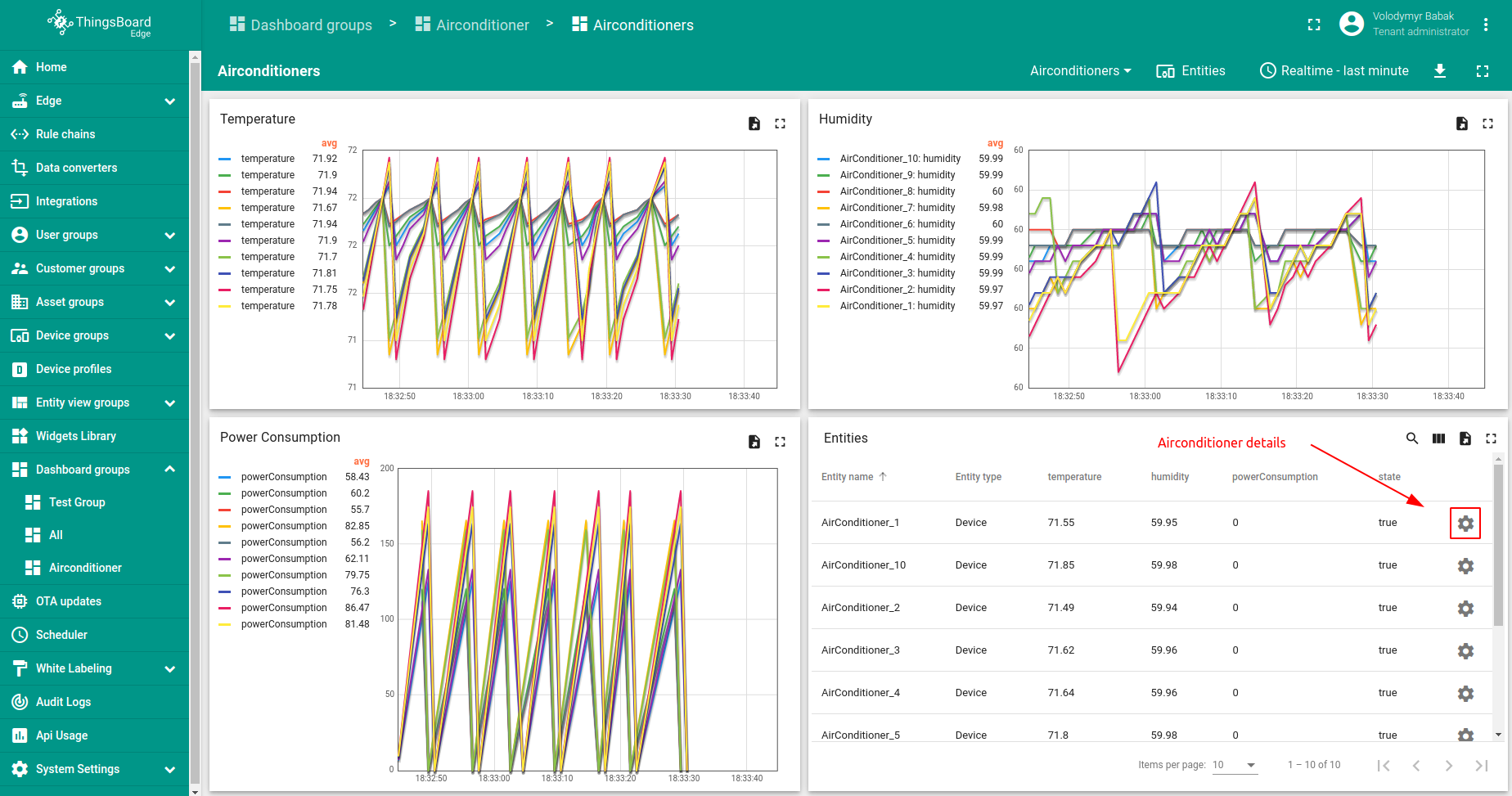Image resolution: width=1512 pixels, height=796 pixels.
Task: Open Entities selector in dashboard toolbar
Action: [1190, 71]
